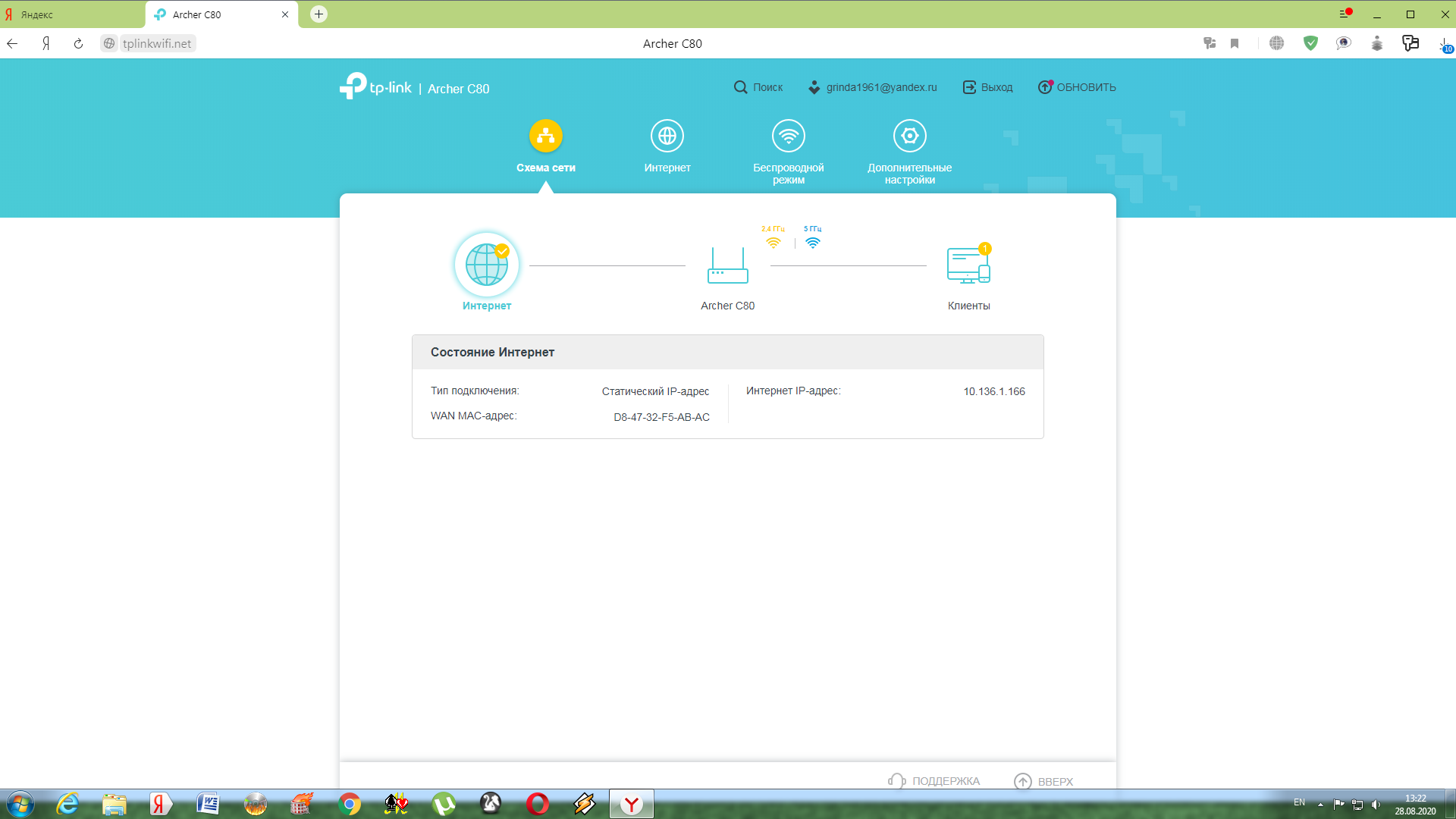Open the stacked layers extension icon
This screenshot has width=1456, height=819.
pyautogui.click(x=1377, y=43)
